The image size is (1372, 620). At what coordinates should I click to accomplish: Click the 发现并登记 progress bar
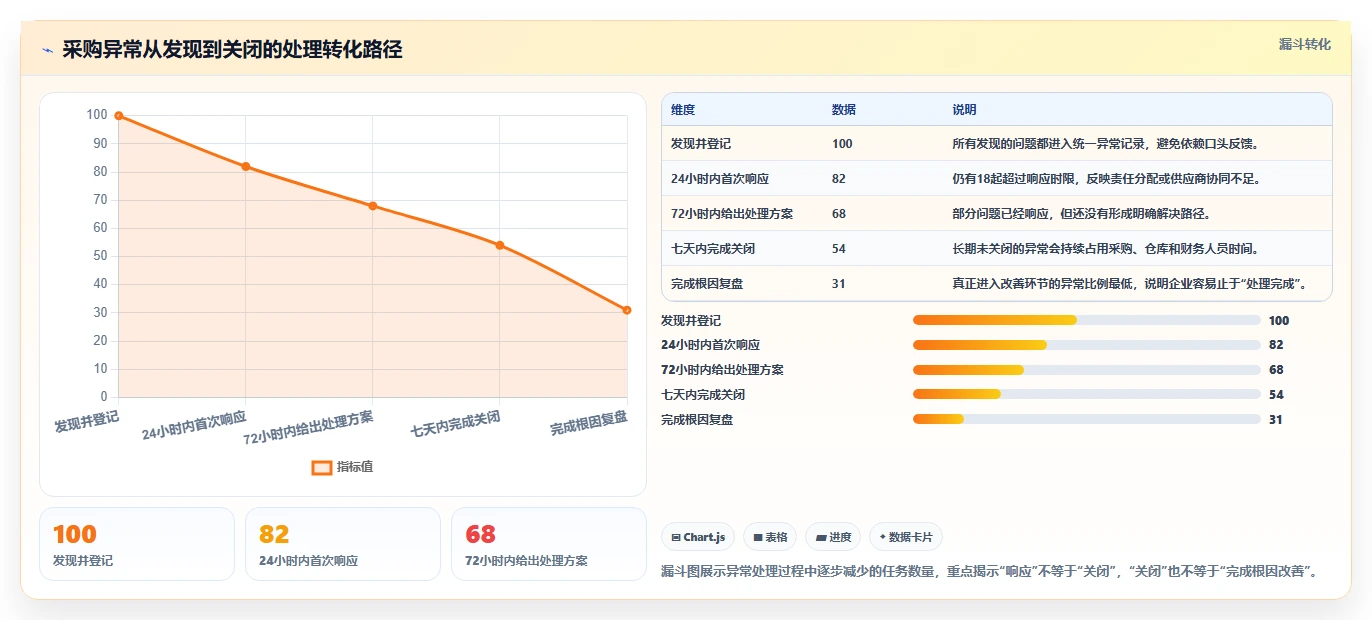click(x=1087, y=320)
